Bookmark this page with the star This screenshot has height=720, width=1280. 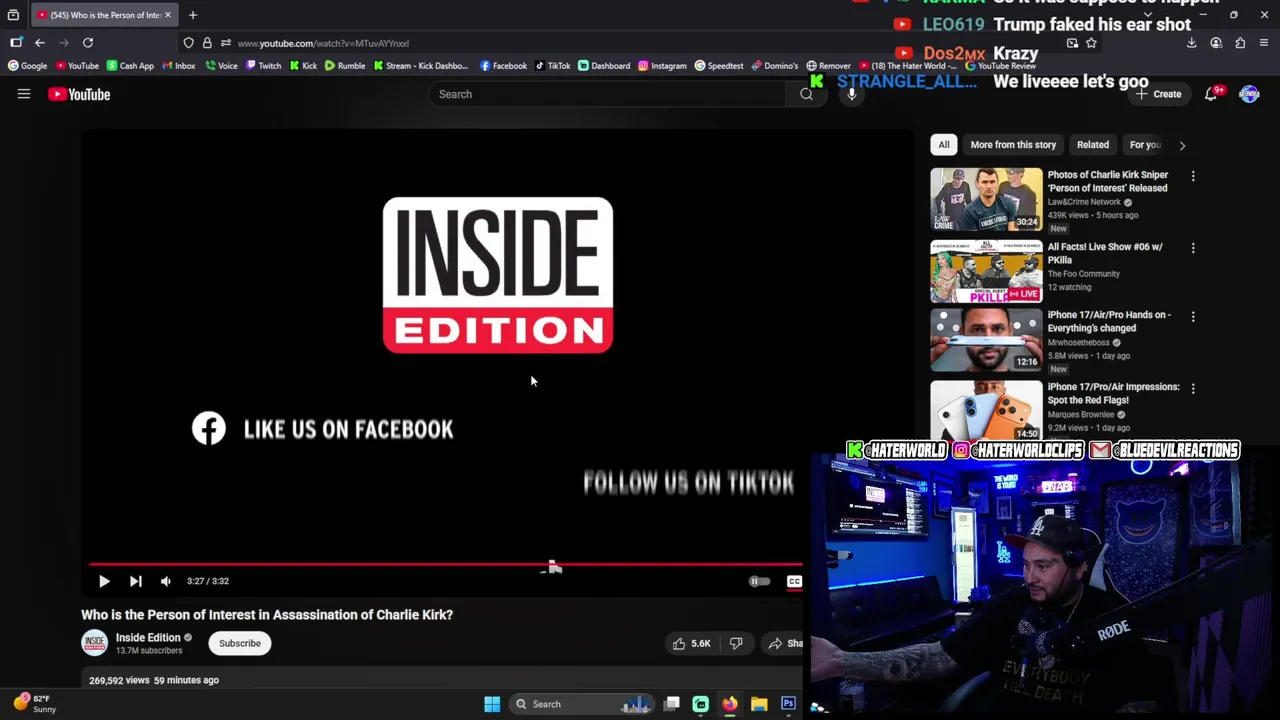[x=1091, y=43]
